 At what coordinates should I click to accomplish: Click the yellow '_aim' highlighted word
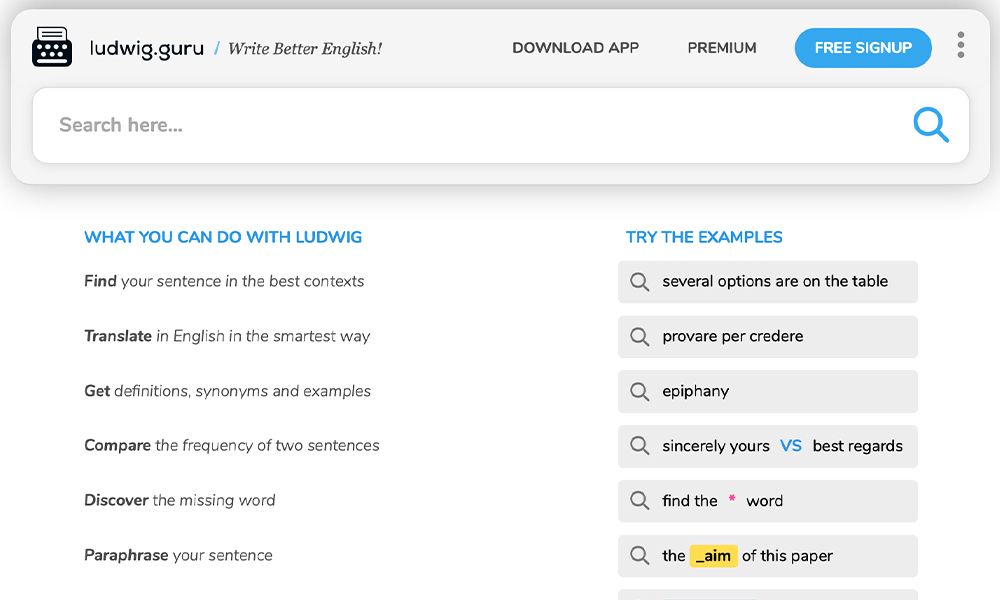tap(713, 556)
